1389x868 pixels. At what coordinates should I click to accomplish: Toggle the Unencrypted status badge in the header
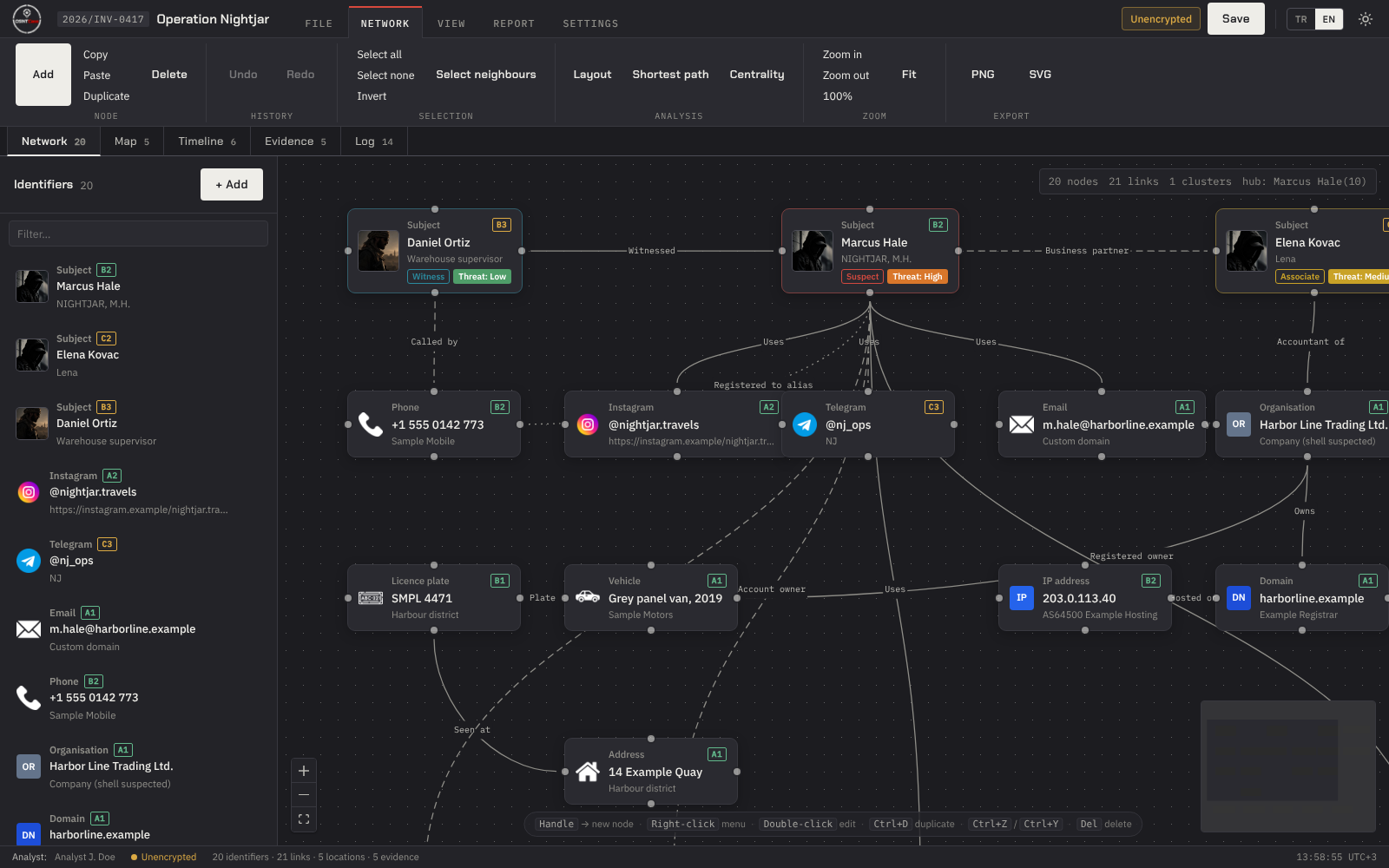(1161, 19)
